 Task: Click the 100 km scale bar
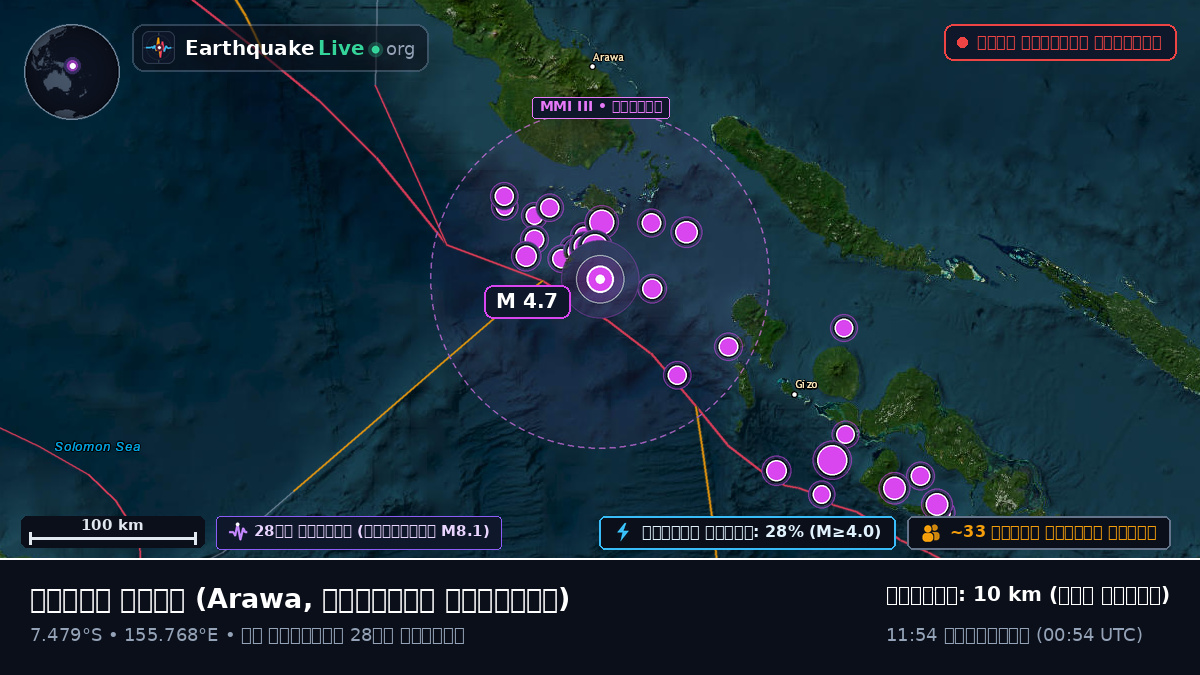pos(113,532)
